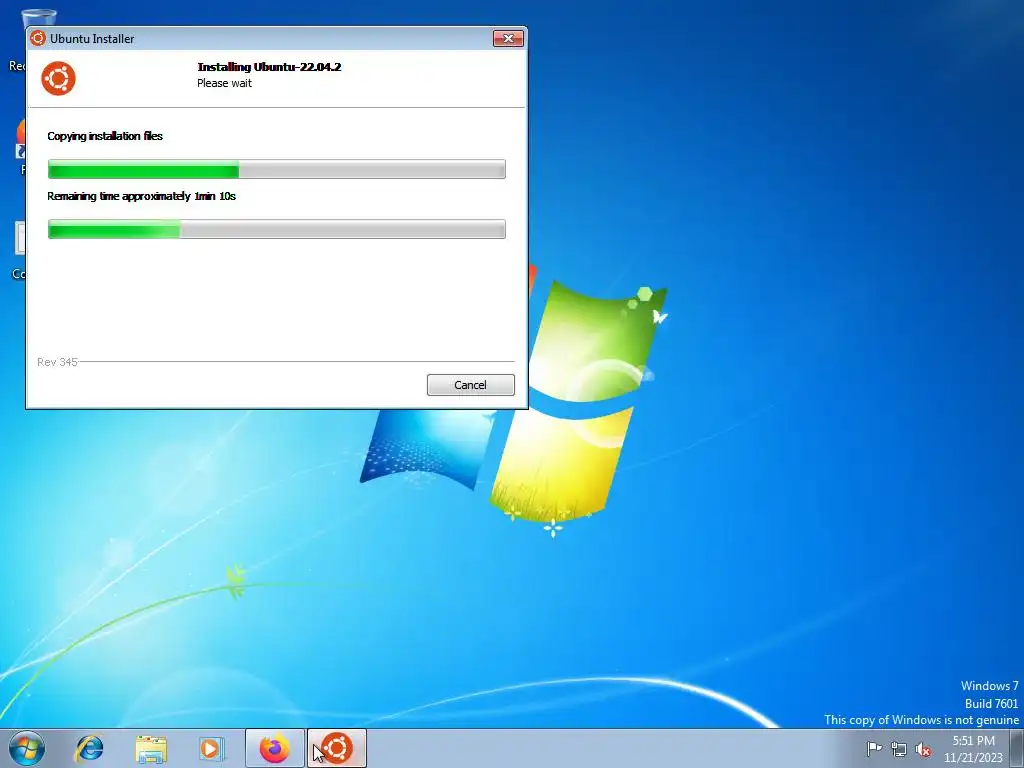Open Windows Media Player from taskbar

(x=211, y=748)
